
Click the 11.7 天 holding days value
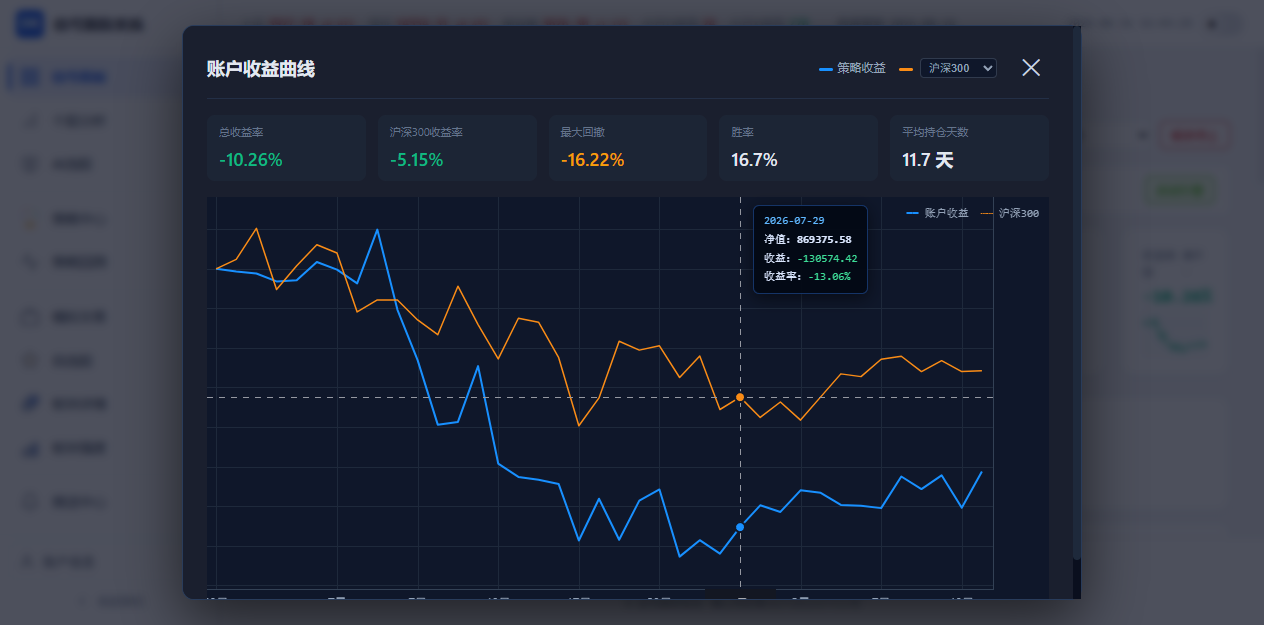(928, 160)
